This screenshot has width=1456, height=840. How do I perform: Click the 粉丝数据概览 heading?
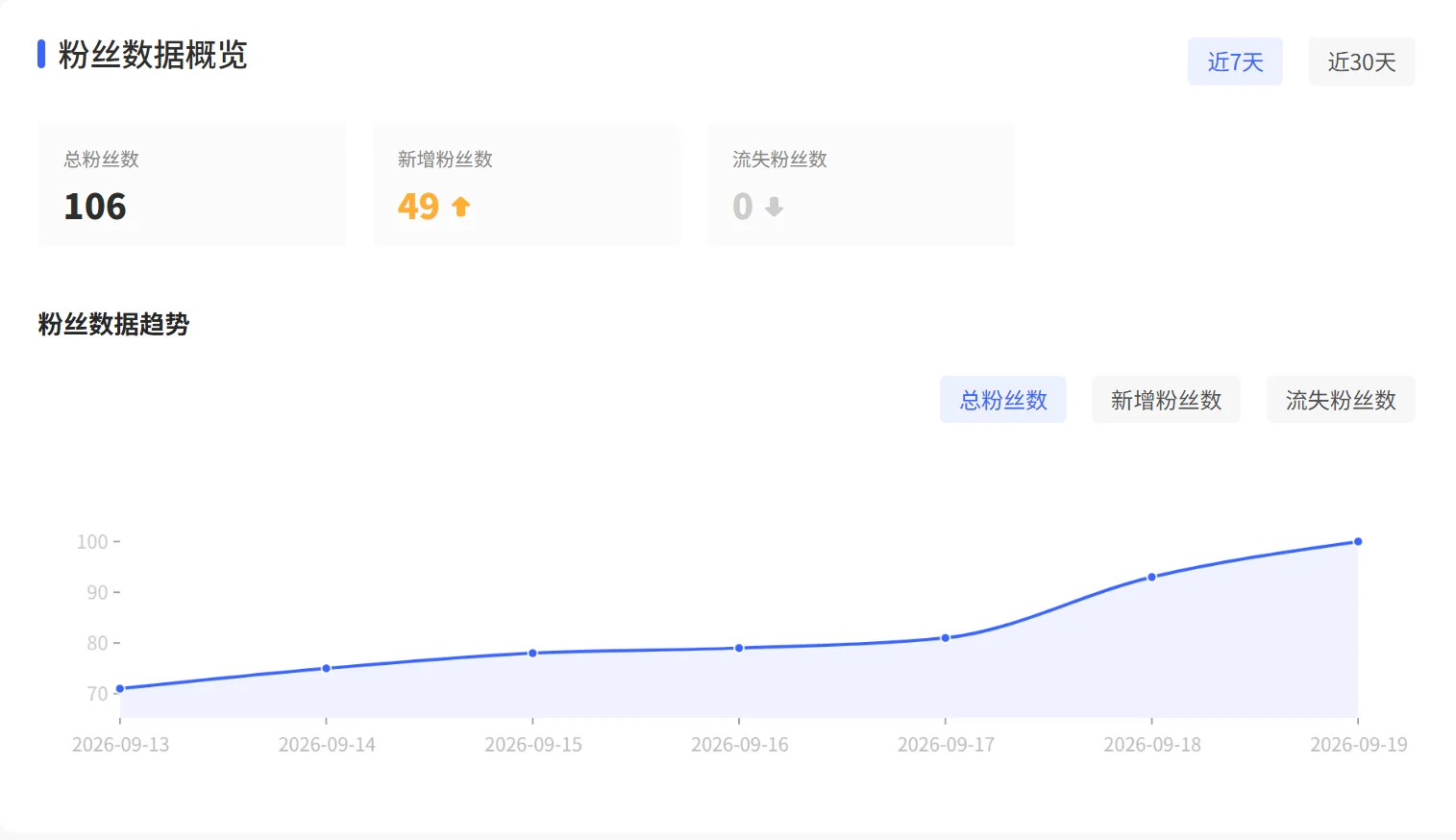click(x=153, y=55)
